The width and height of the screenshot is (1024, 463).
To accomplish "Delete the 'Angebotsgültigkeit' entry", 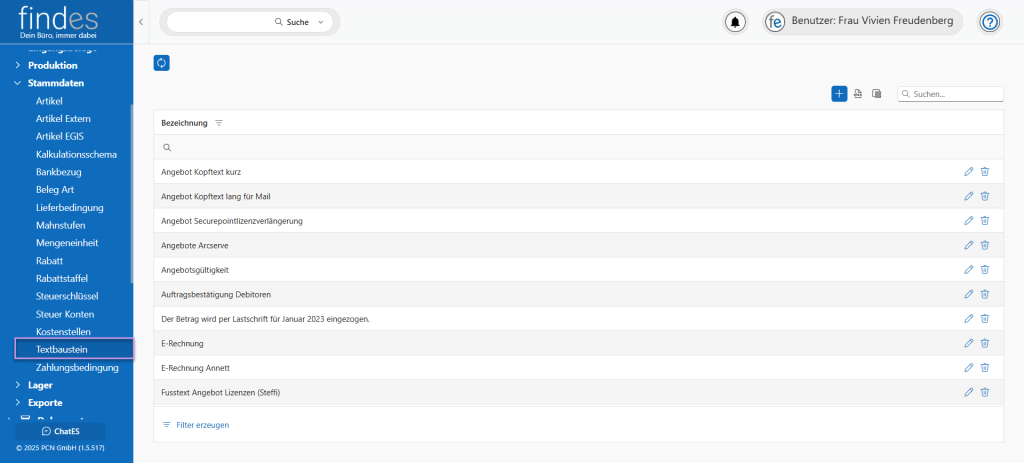I will tap(985, 270).
